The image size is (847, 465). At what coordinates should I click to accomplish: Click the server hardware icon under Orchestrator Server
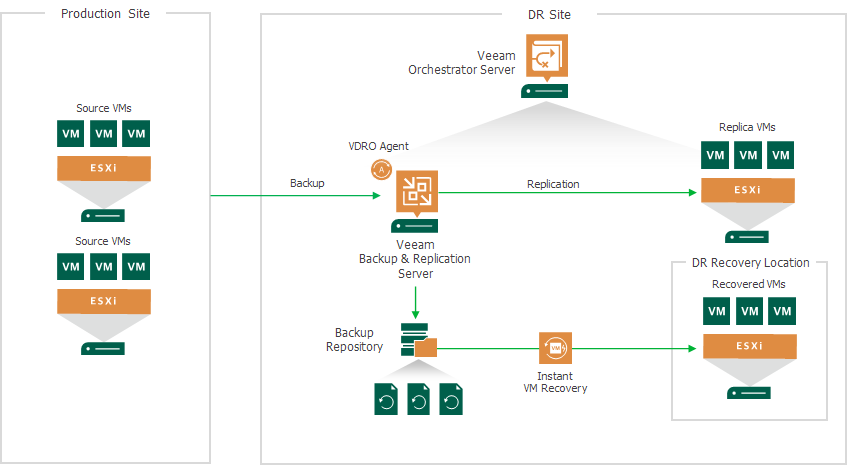coord(544,91)
